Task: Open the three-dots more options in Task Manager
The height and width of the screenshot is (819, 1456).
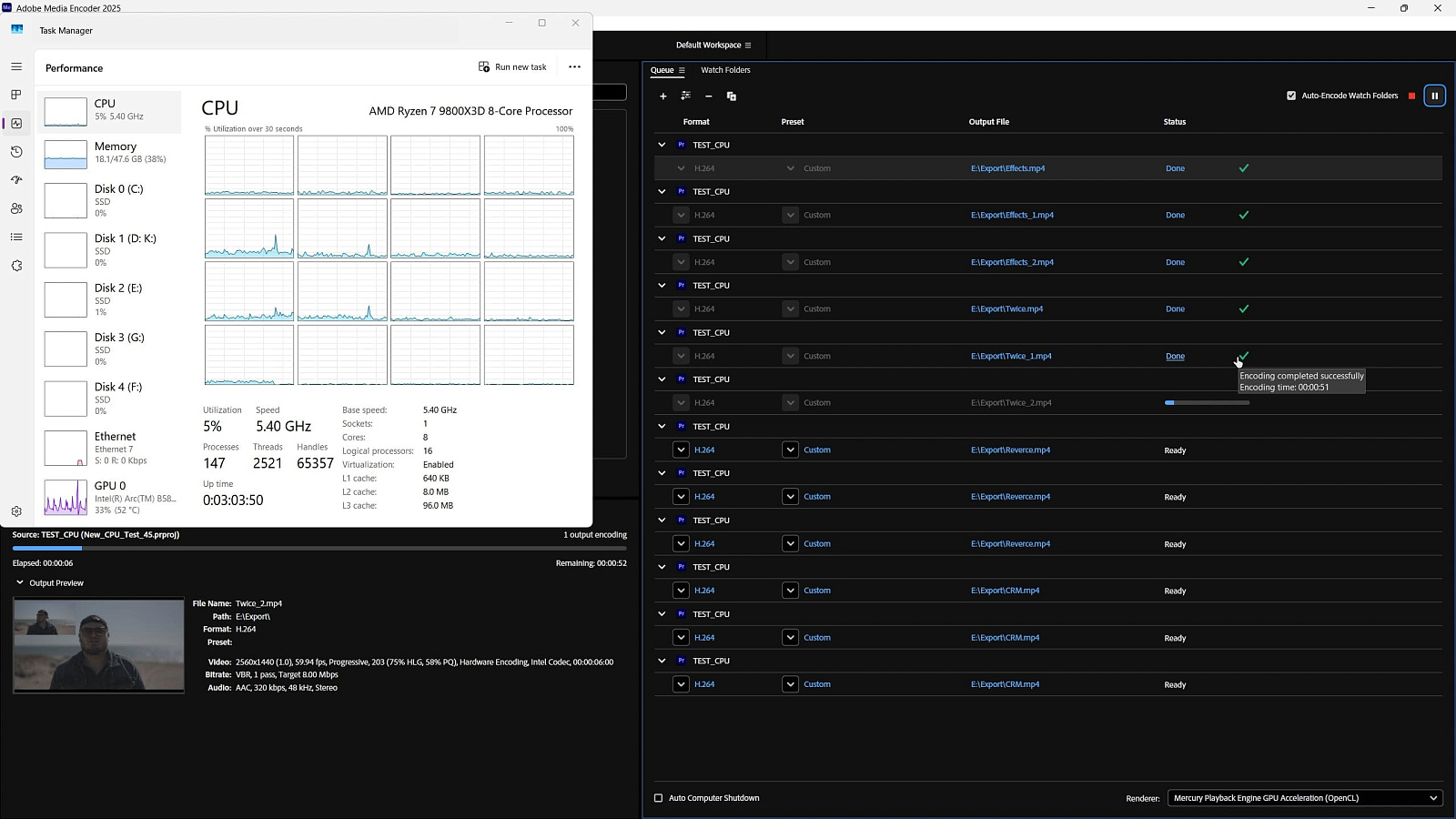Action: pos(574,66)
